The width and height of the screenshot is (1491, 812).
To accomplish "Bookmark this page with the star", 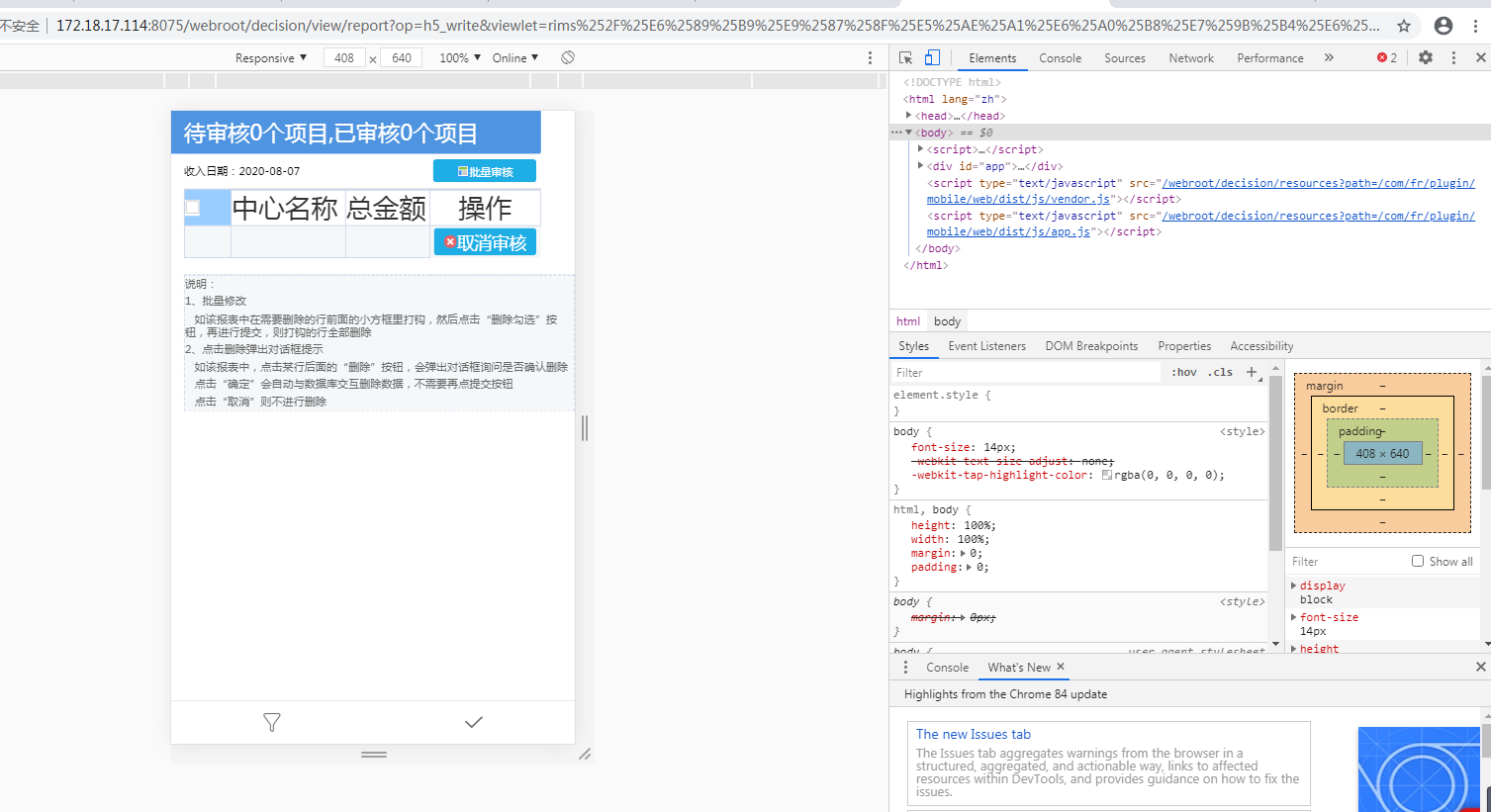I will coord(1404,26).
